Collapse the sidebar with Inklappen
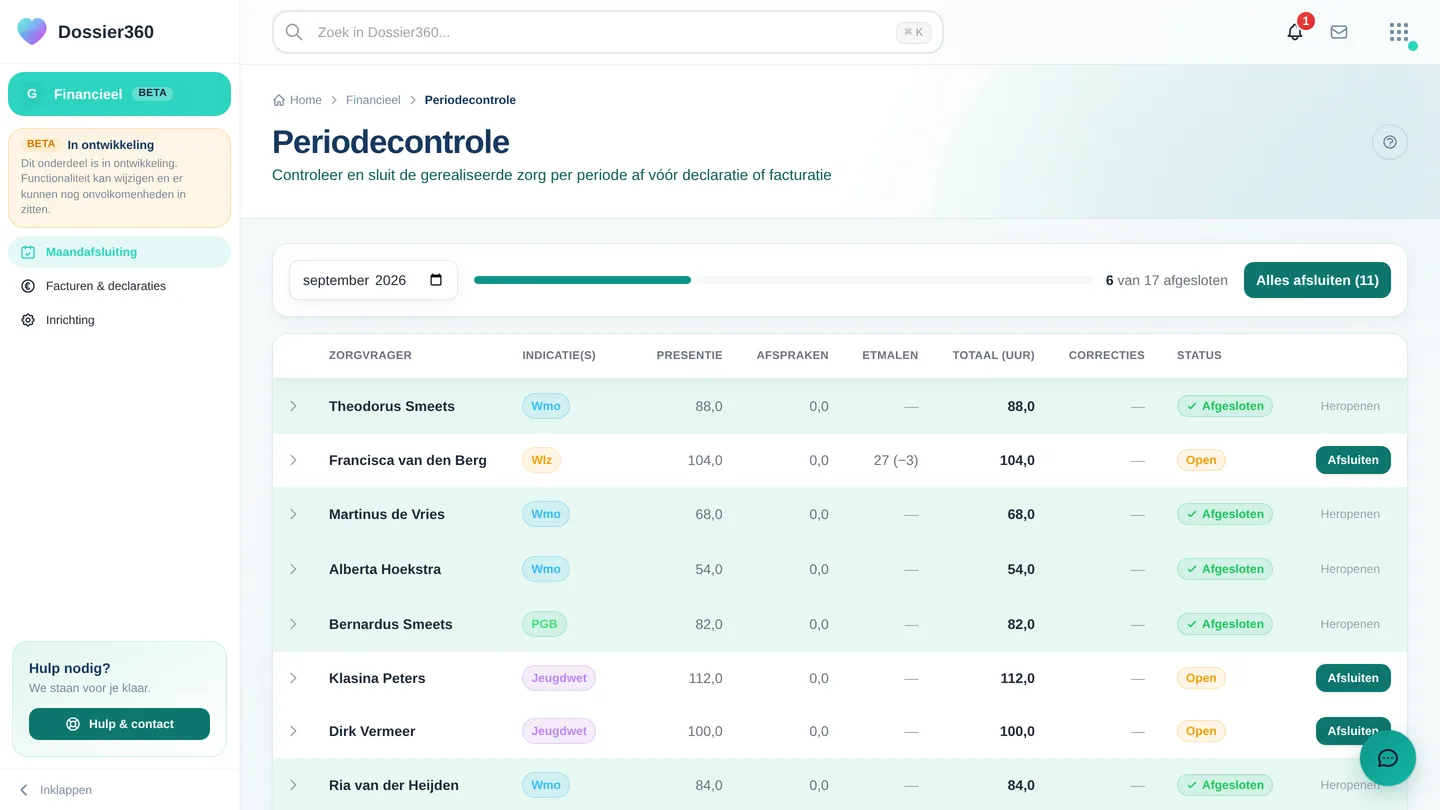The height and width of the screenshot is (810, 1440). coord(56,790)
